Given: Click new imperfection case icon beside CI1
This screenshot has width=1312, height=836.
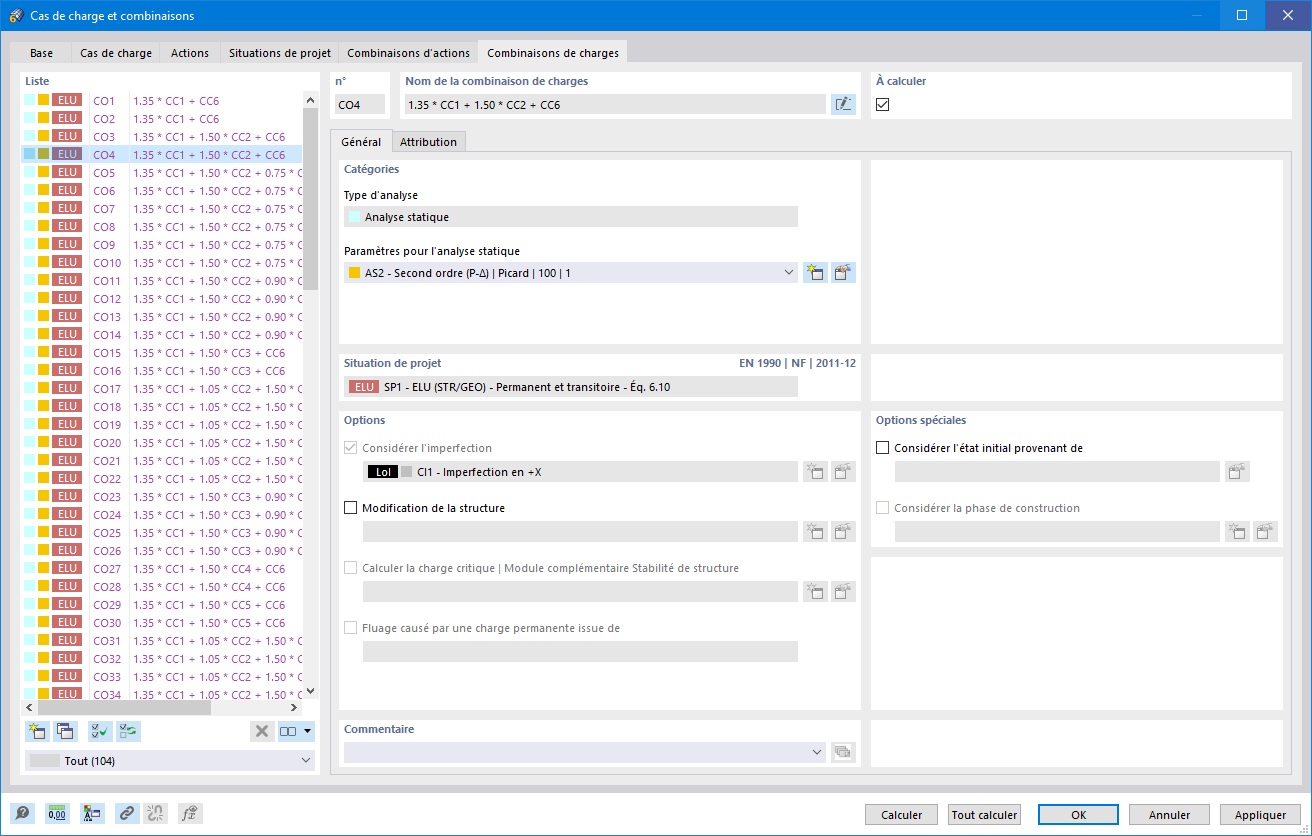Looking at the screenshot, I should coord(815,472).
